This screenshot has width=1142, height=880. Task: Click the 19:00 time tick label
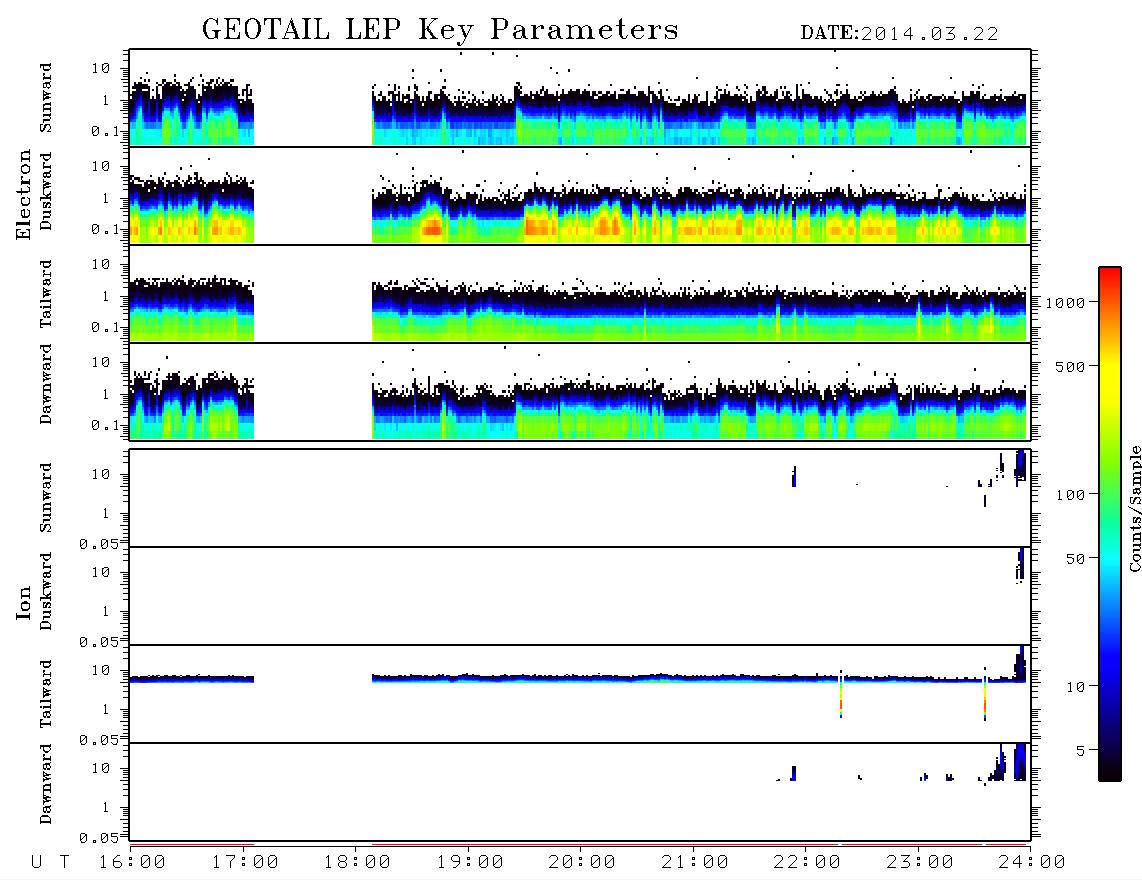(470, 863)
